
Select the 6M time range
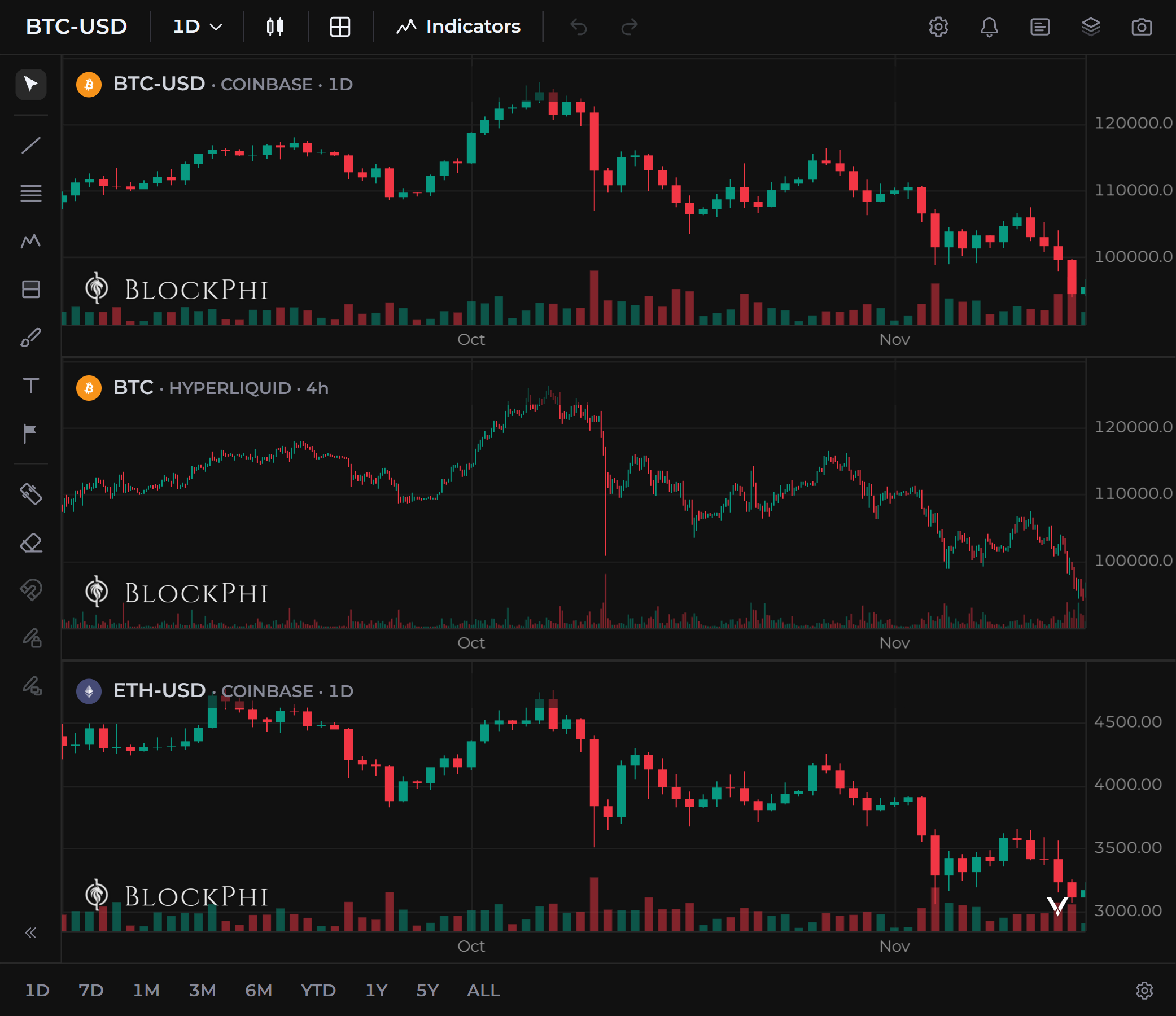(x=258, y=991)
